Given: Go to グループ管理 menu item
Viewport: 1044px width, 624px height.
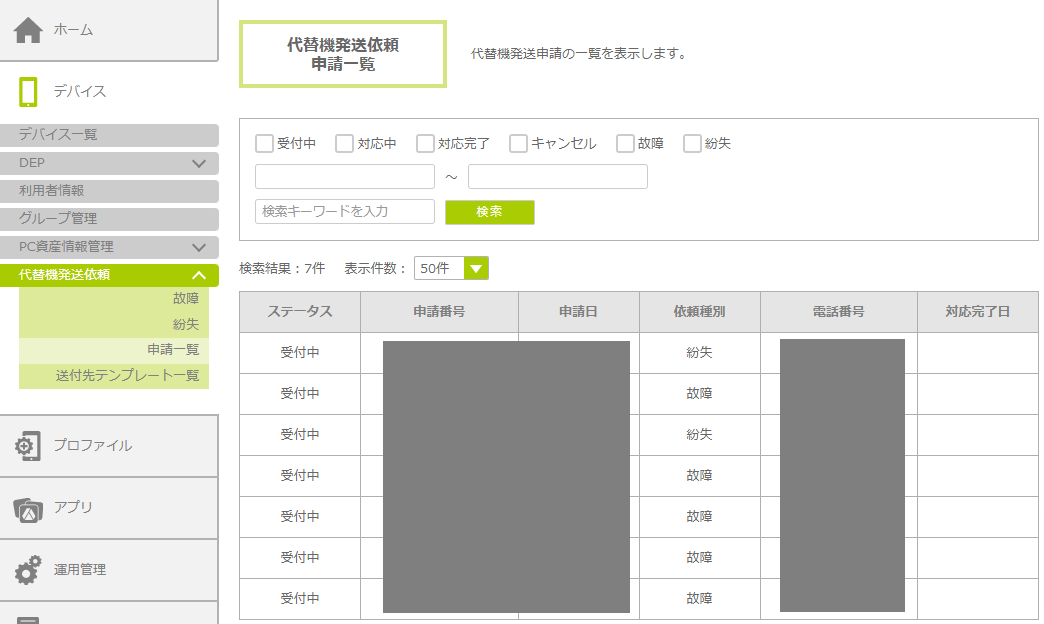Looking at the screenshot, I should click(x=58, y=219).
